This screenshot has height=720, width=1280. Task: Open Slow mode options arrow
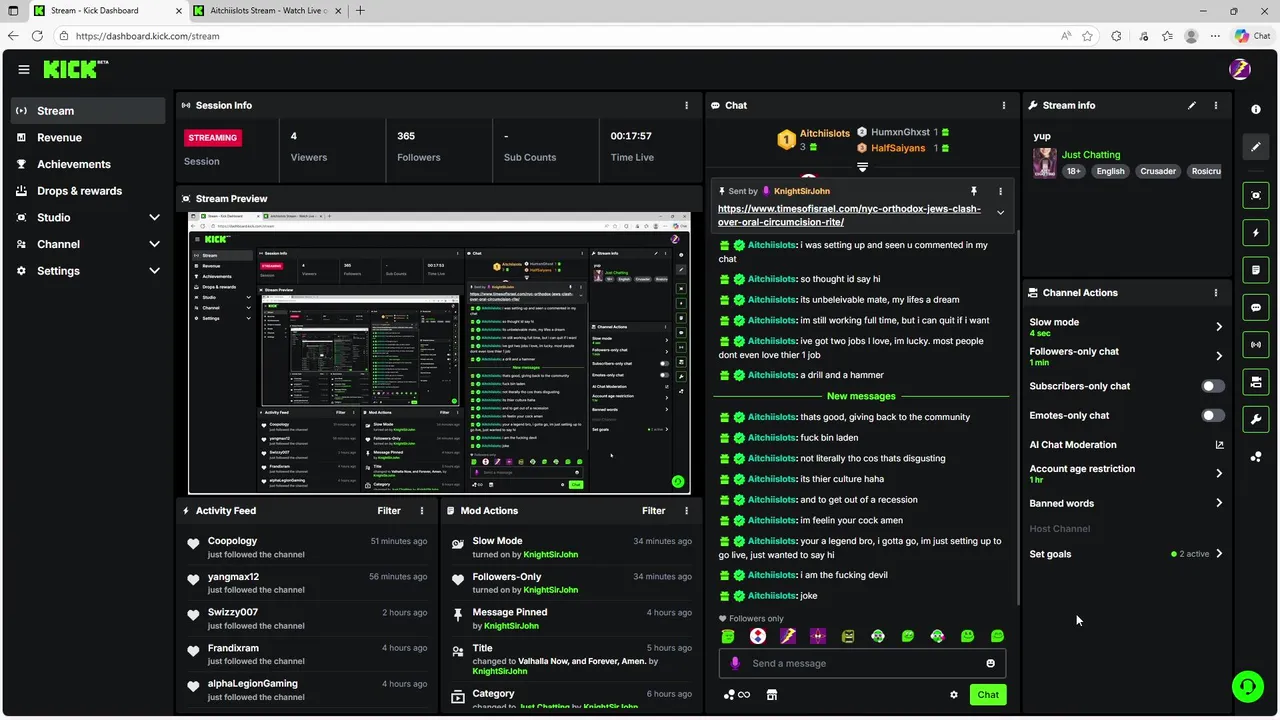(x=1219, y=327)
